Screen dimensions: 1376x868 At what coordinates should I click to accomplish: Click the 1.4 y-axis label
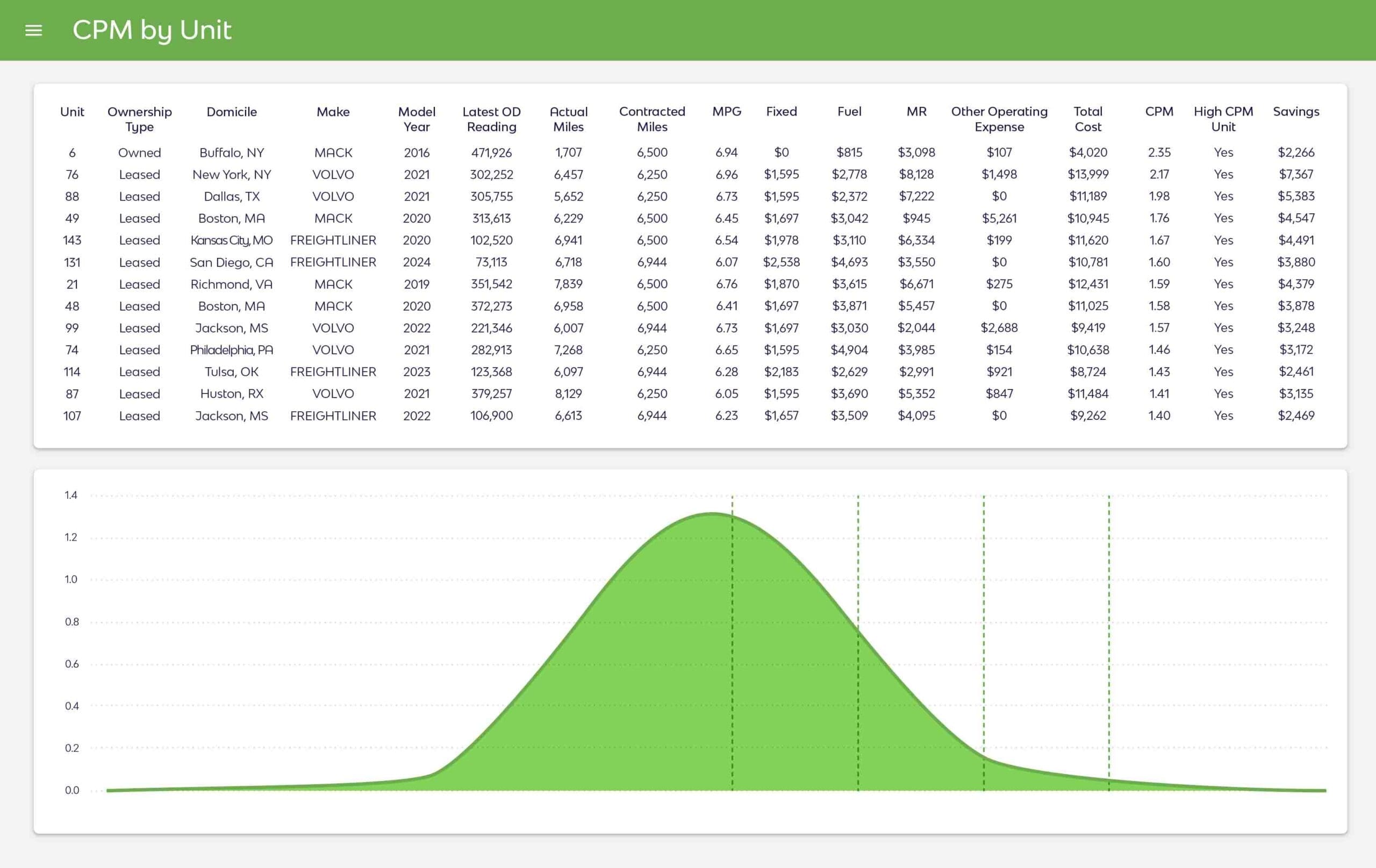click(71, 495)
